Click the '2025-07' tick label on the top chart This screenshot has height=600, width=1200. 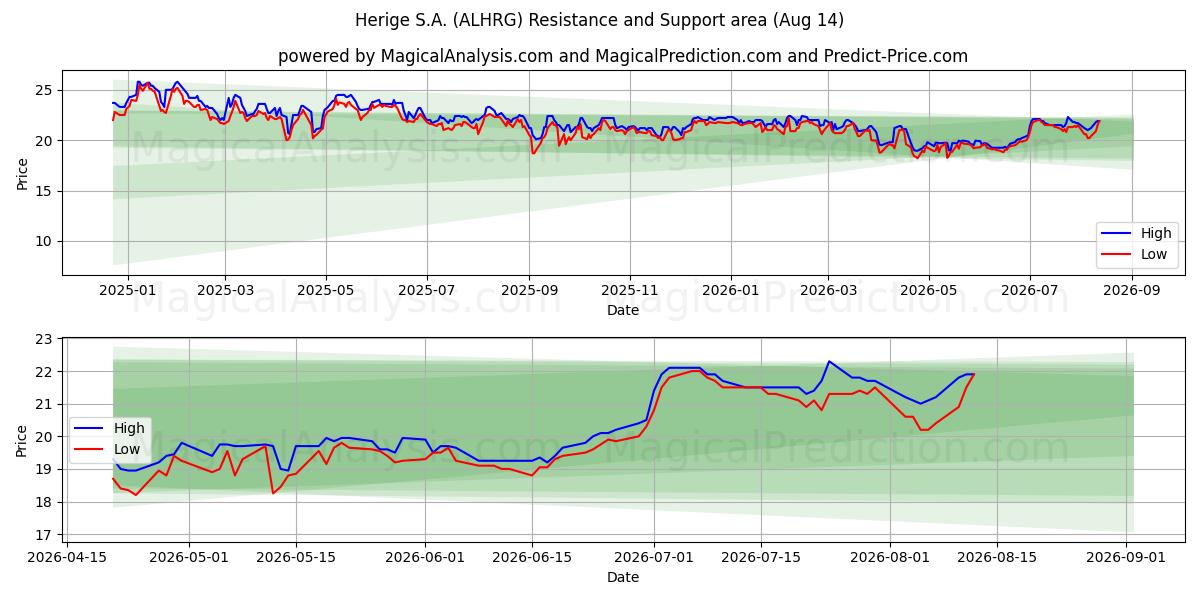click(427, 291)
